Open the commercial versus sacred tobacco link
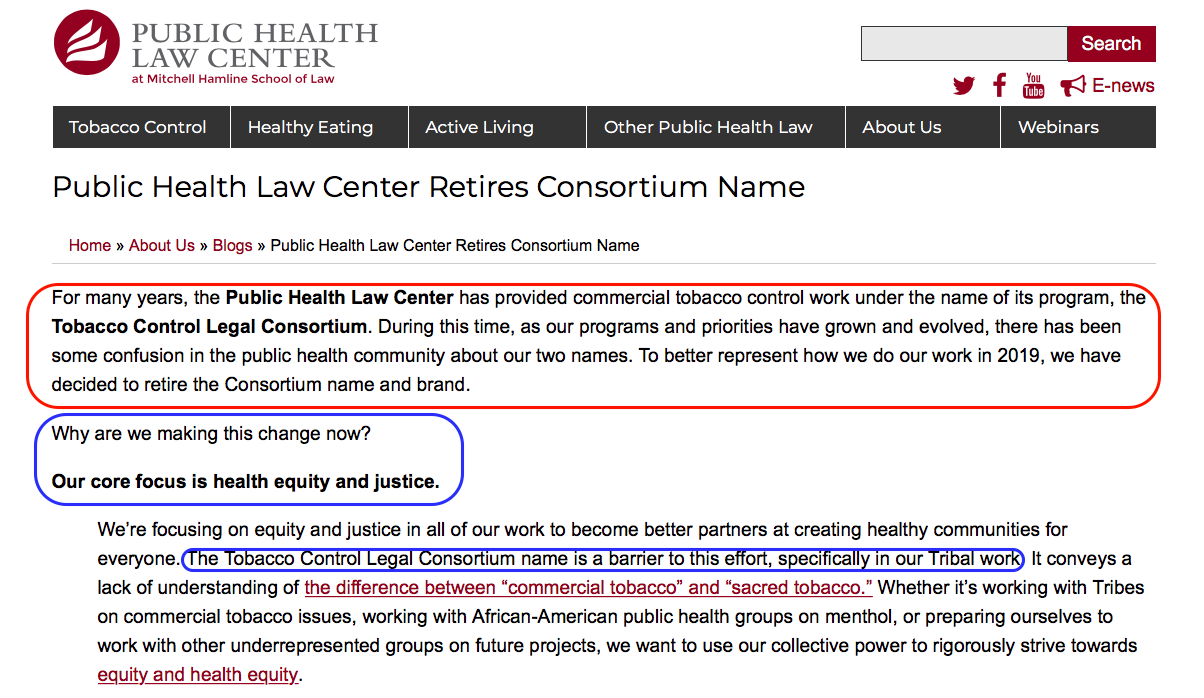Viewport: 1204px width, 698px height. 588,587
